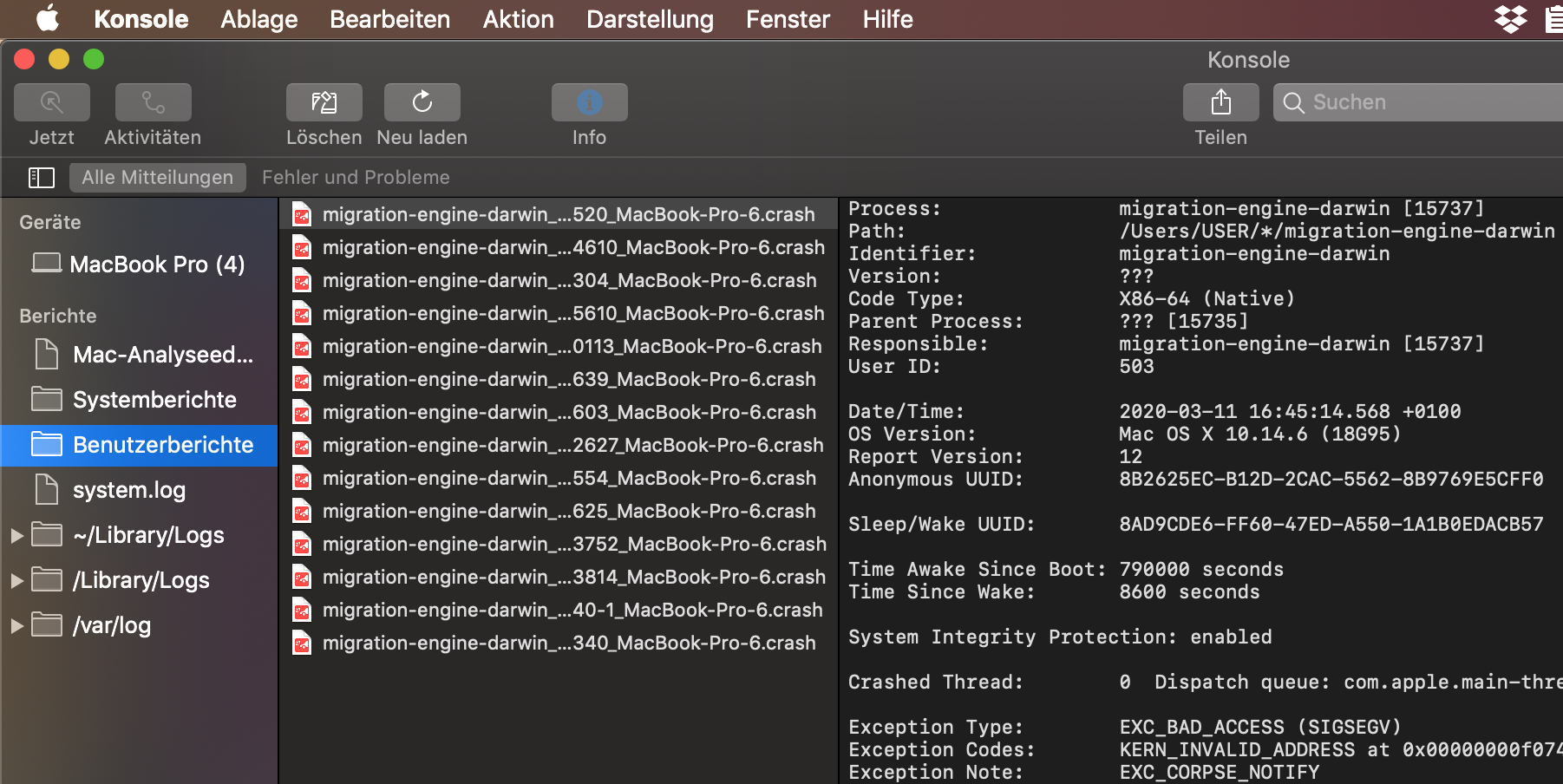Click the Dropbox menu bar icon
The image size is (1563, 784).
[x=1510, y=17]
